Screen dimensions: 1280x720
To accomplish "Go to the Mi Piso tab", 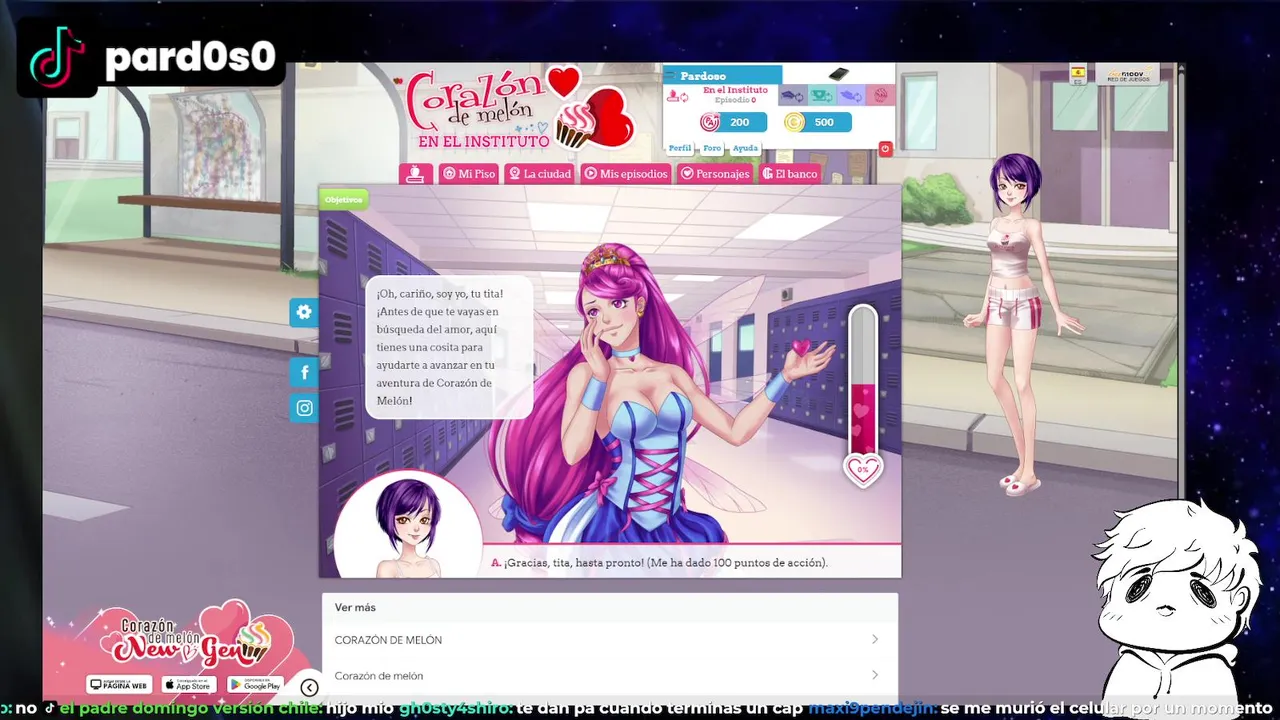I will pyautogui.click(x=469, y=173).
